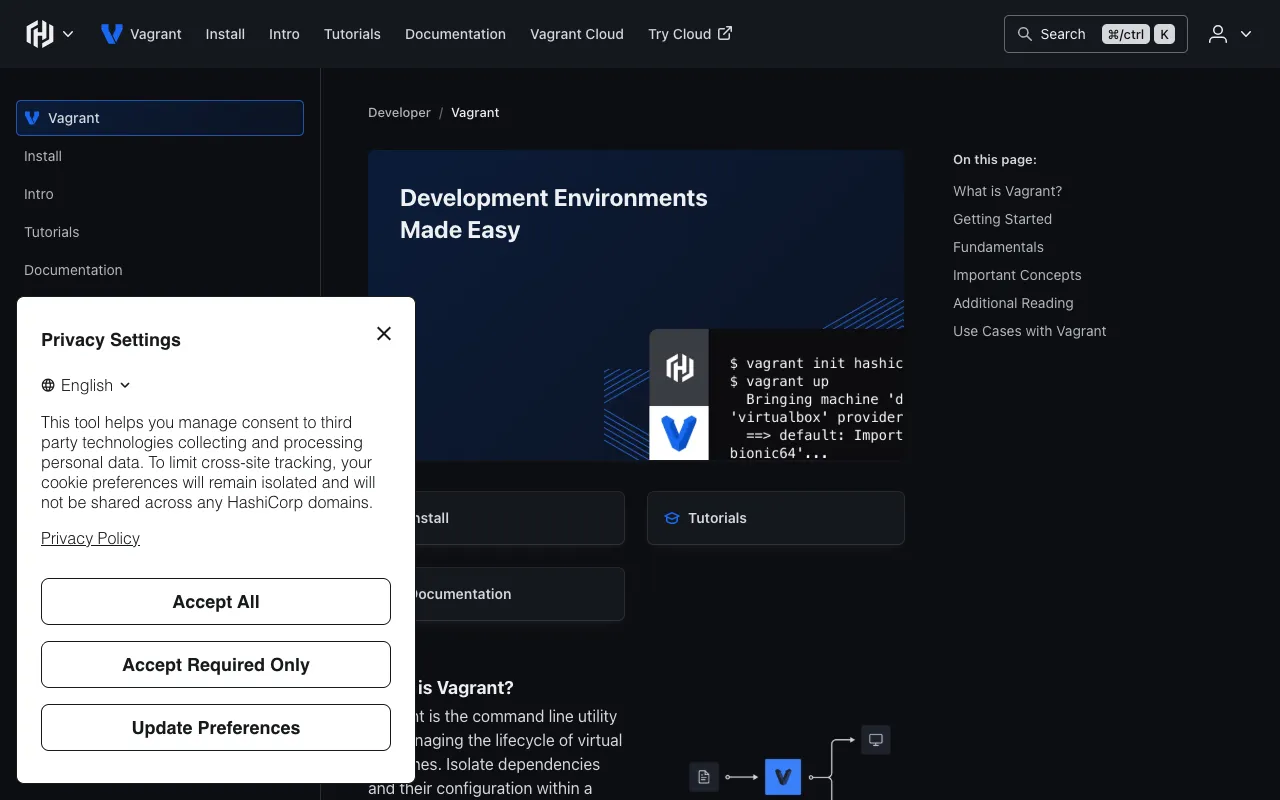Click the Vagrant icon inside the terminal graphic
The height and width of the screenshot is (800, 1280).
679,434
